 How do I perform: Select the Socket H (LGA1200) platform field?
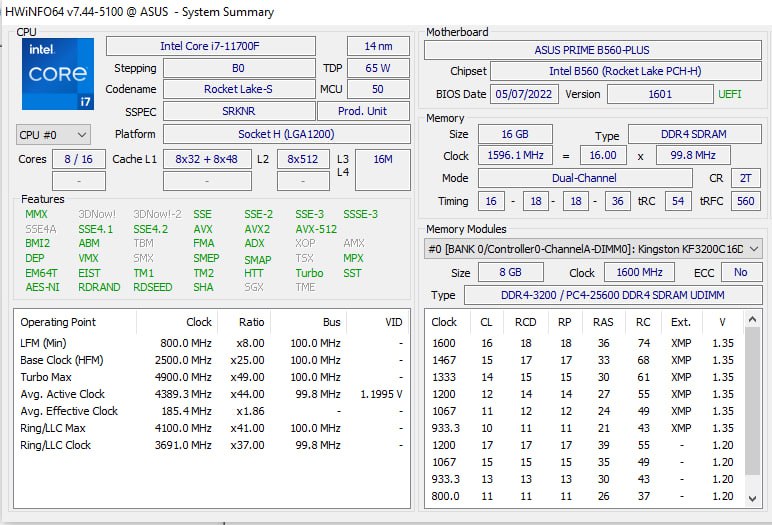(285, 134)
